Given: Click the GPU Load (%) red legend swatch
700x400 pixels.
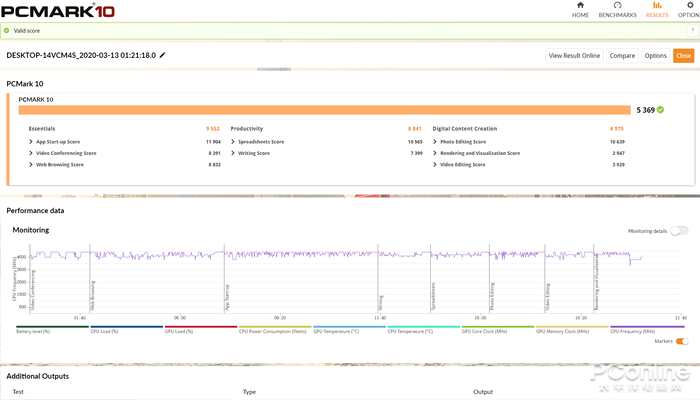Looking at the screenshot, I should coord(201,327).
